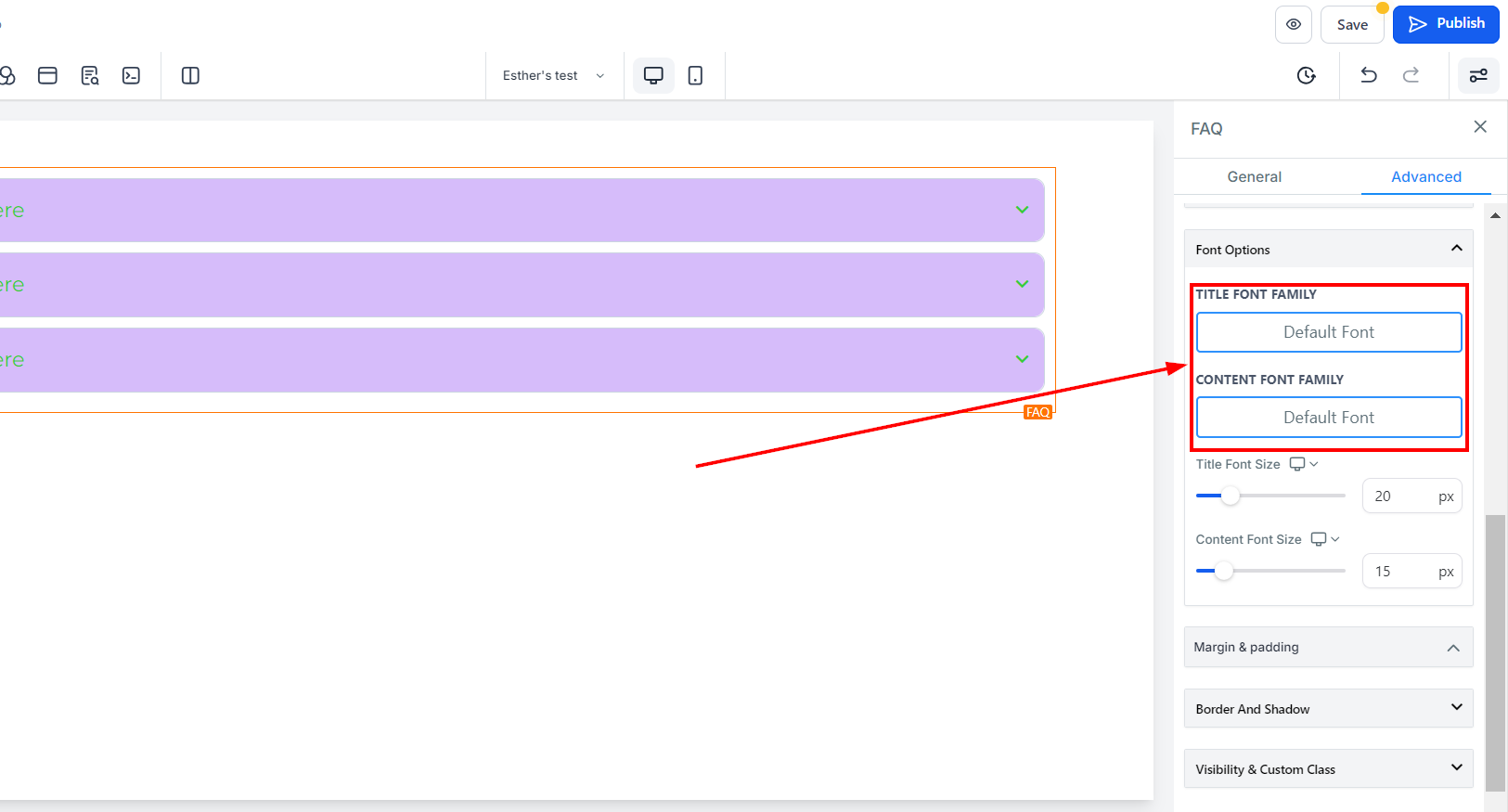Open the version history clock icon
The width and height of the screenshot is (1508, 812).
click(x=1306, y=75)
